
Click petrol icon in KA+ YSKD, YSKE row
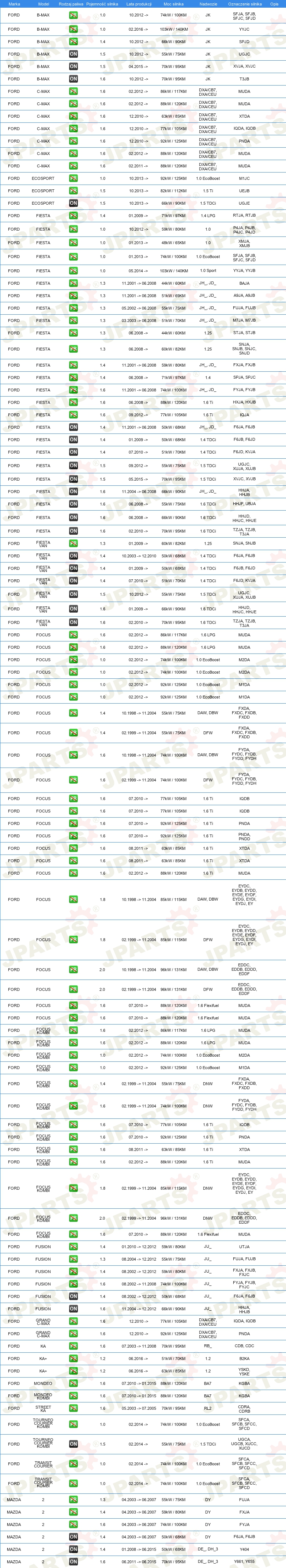pos(73,1371)
